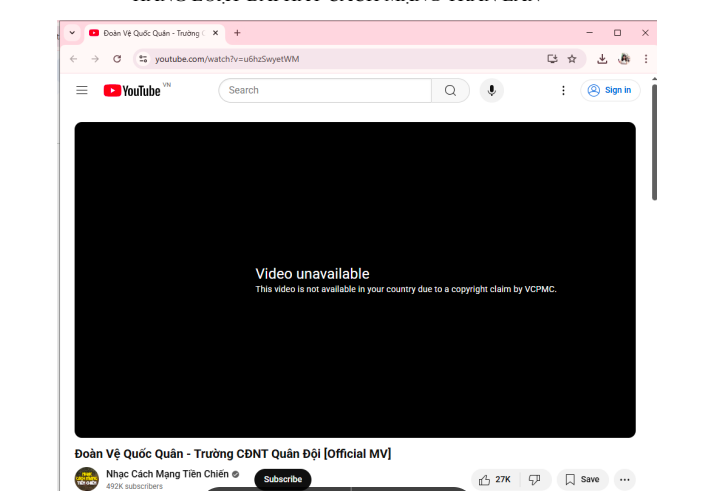Open a new tab with plus button
Screen dimensions: 721x491
pos(237,33)
